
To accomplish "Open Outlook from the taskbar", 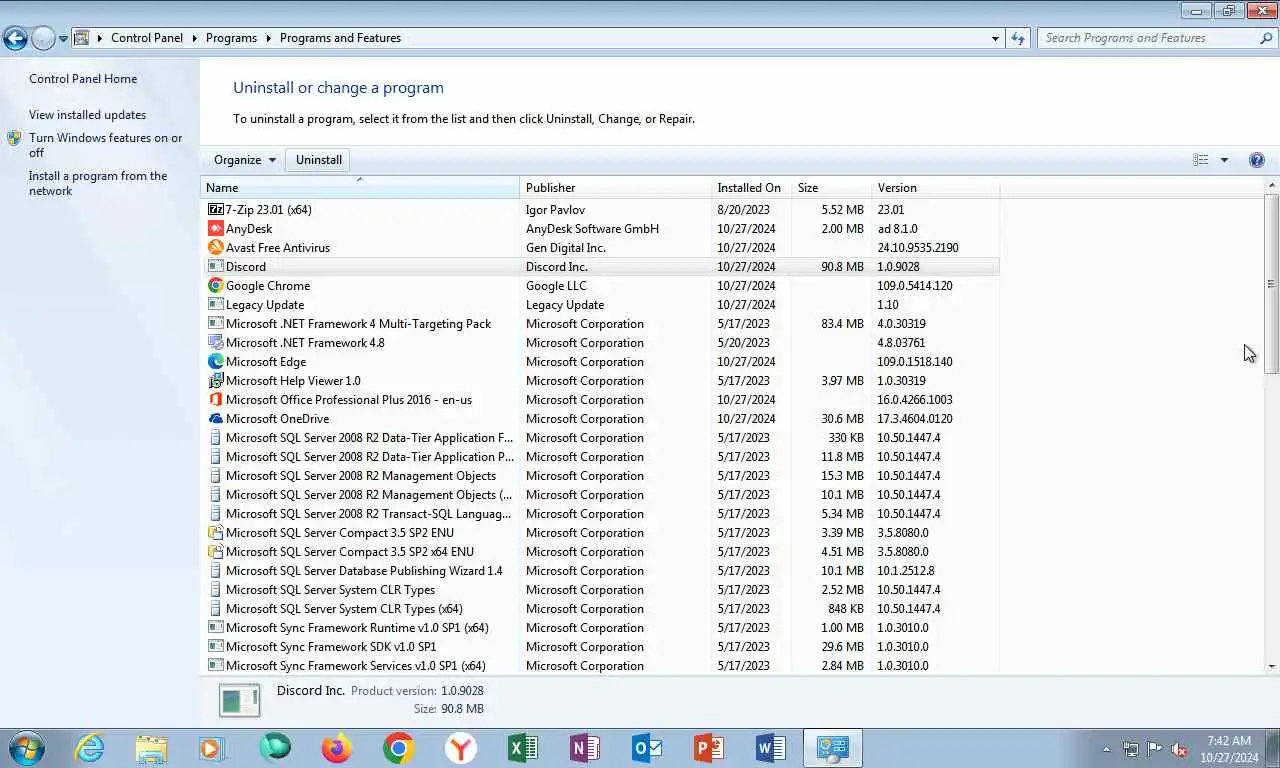I will (647, 748).
